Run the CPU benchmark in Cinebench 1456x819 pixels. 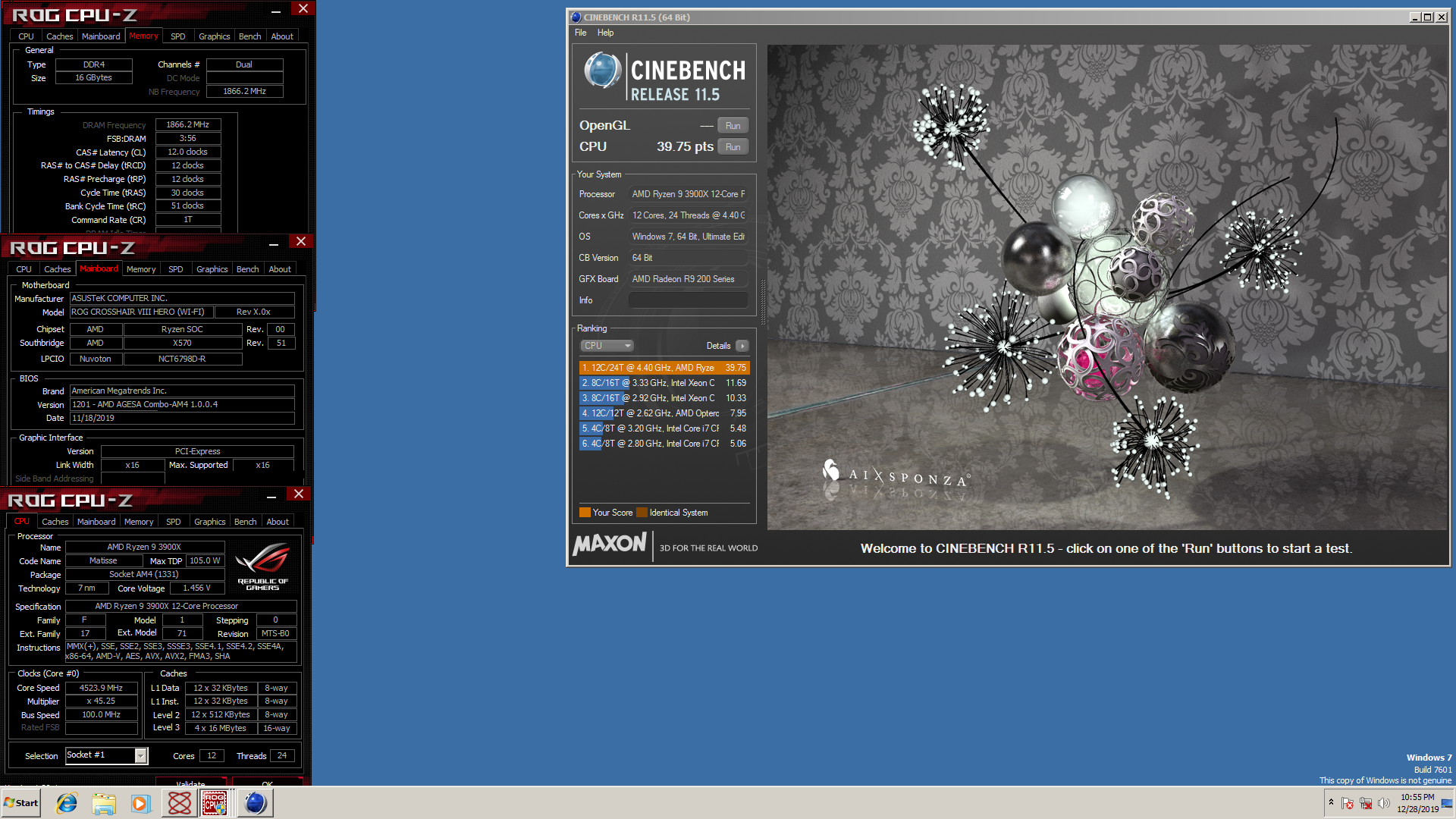733,147
